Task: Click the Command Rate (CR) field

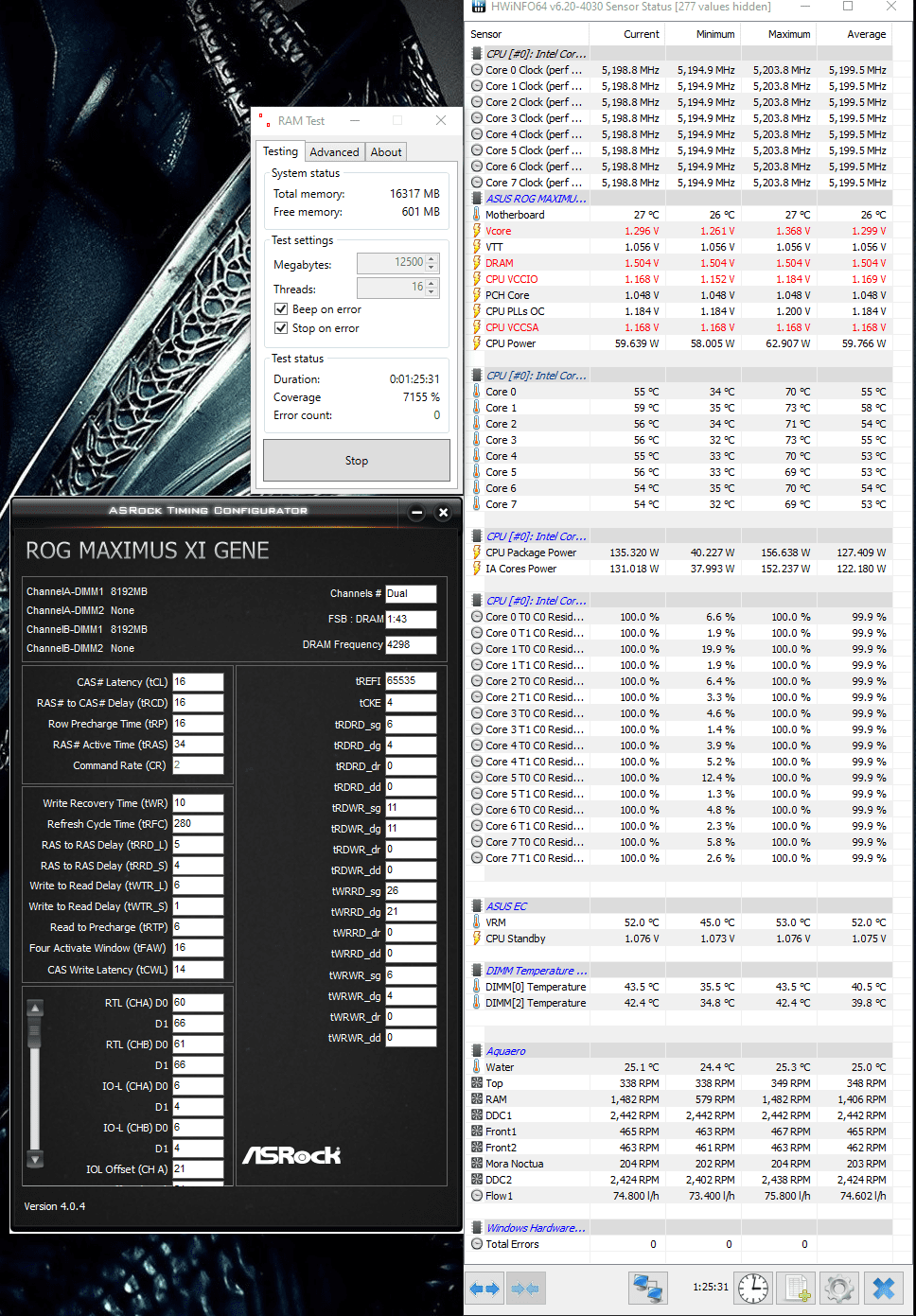Action: coord(198,765)
